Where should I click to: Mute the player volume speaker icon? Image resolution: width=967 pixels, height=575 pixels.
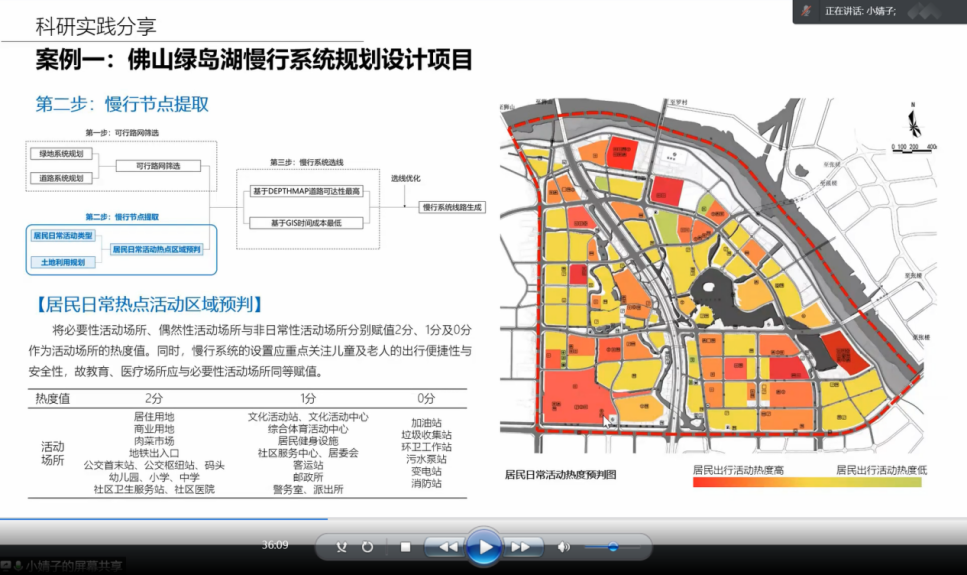coord(563,547)
